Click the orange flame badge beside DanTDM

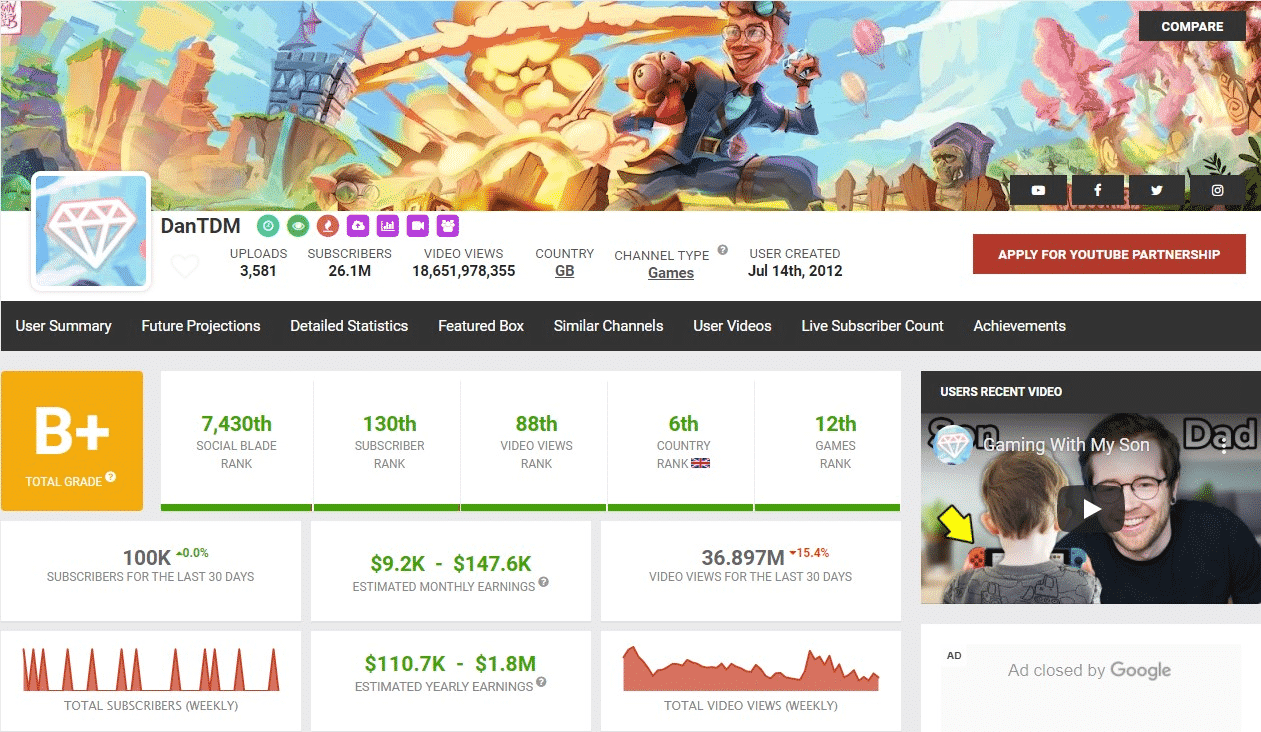(327, 226)
